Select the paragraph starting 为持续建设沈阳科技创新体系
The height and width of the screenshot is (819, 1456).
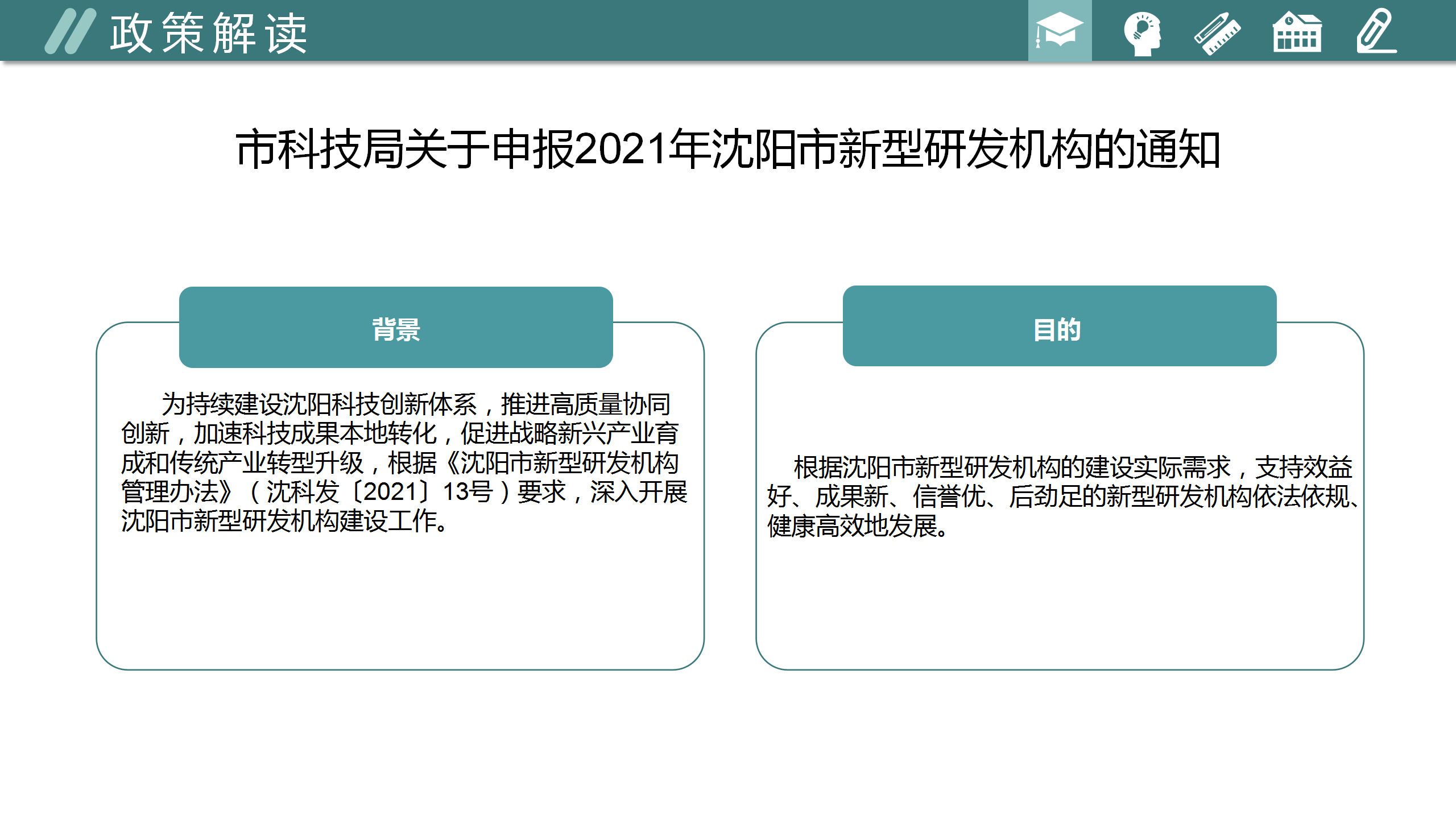pyautogui.click(x=404, y=462)
